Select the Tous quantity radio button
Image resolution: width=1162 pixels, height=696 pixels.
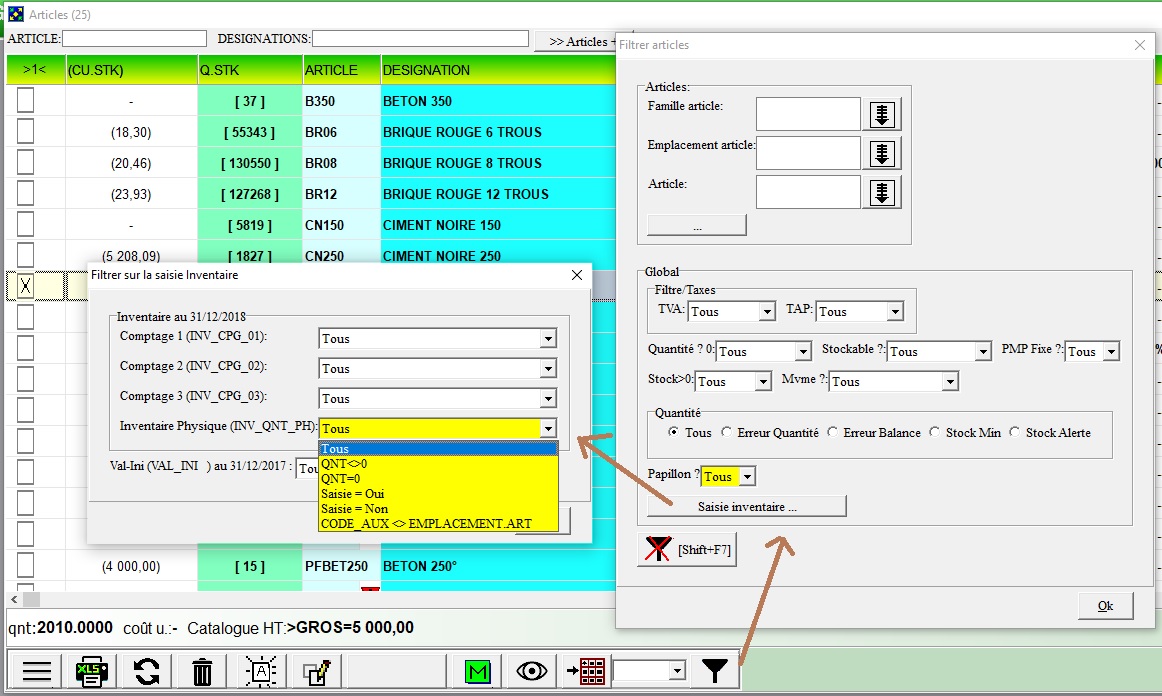(673, 431)
